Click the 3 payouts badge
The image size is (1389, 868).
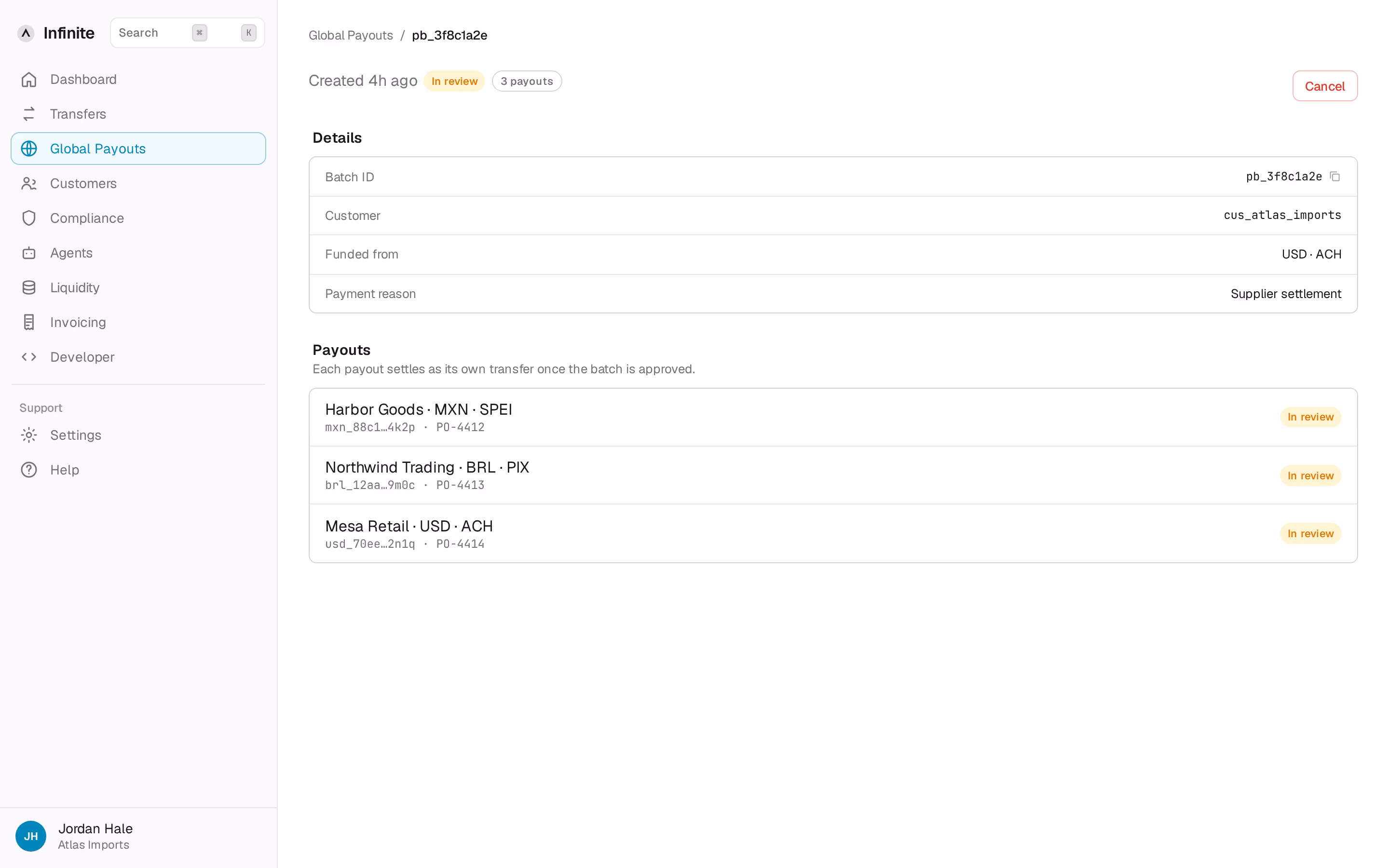[x=527, y=81]
